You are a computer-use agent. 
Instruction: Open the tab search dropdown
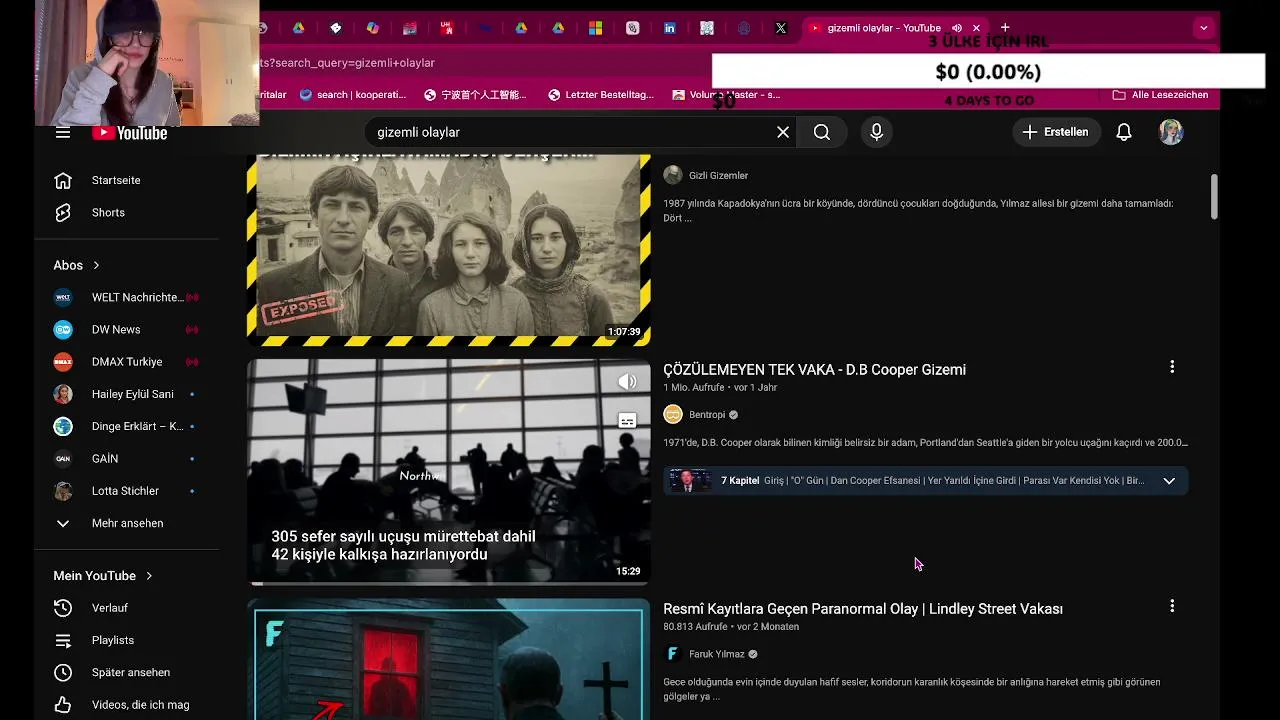(x=1204, y=28)
